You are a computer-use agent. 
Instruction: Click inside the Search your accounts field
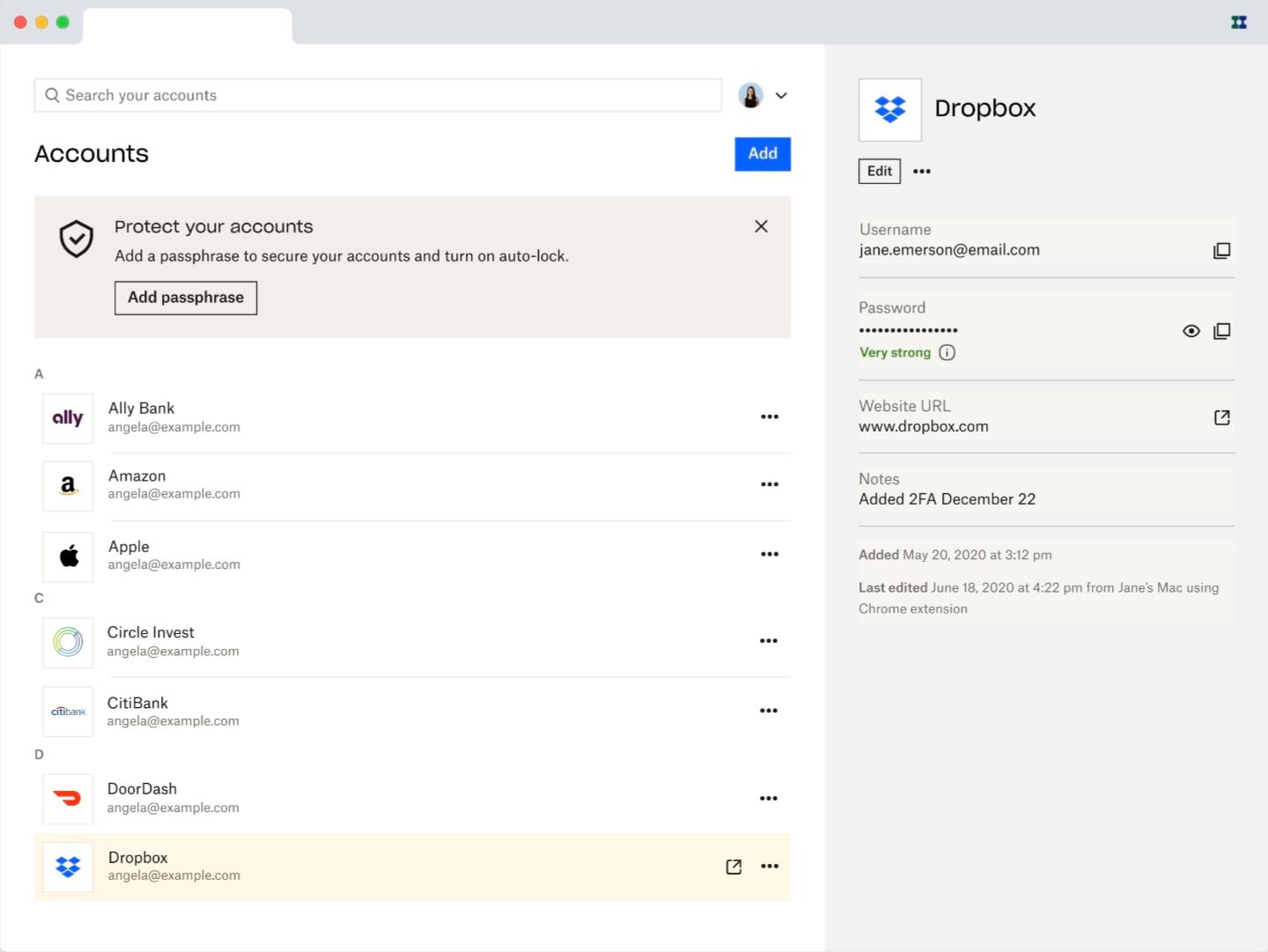(352, 94)
